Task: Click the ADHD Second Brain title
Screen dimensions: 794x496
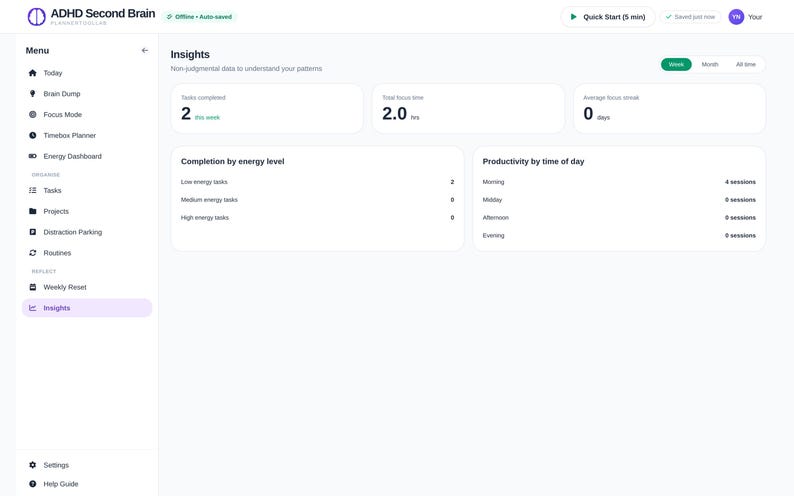Action: [x=103, y=14]
